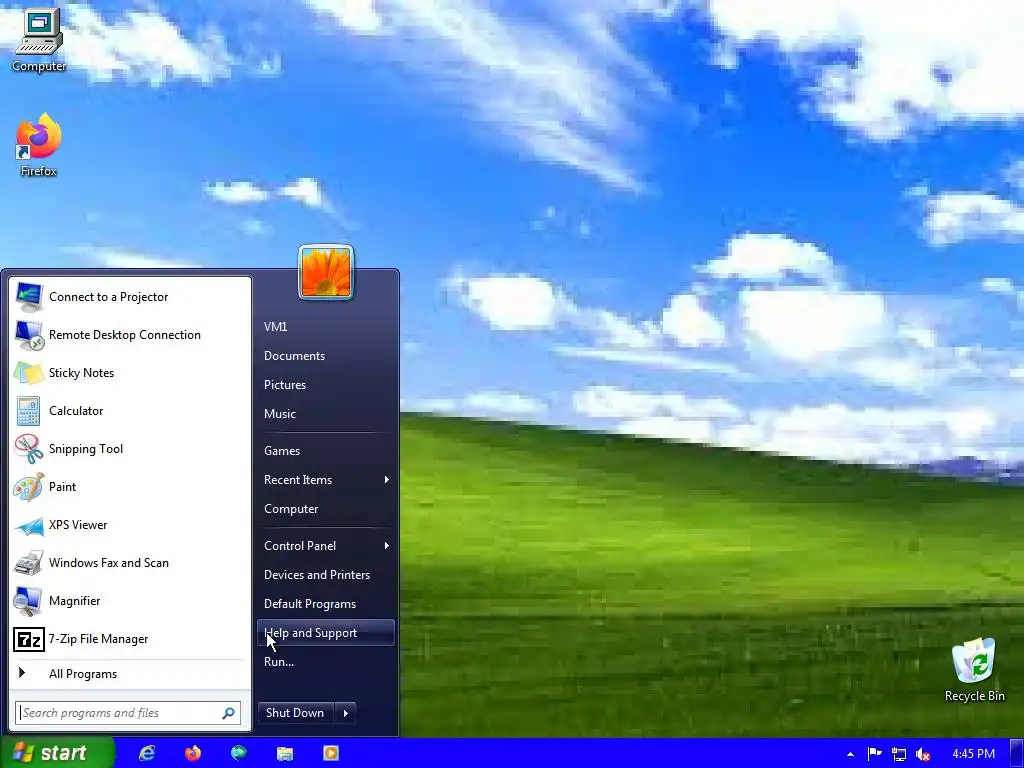Click the user account flower picture
This screenshot has height=768, width=1024.
click(326, 272)
